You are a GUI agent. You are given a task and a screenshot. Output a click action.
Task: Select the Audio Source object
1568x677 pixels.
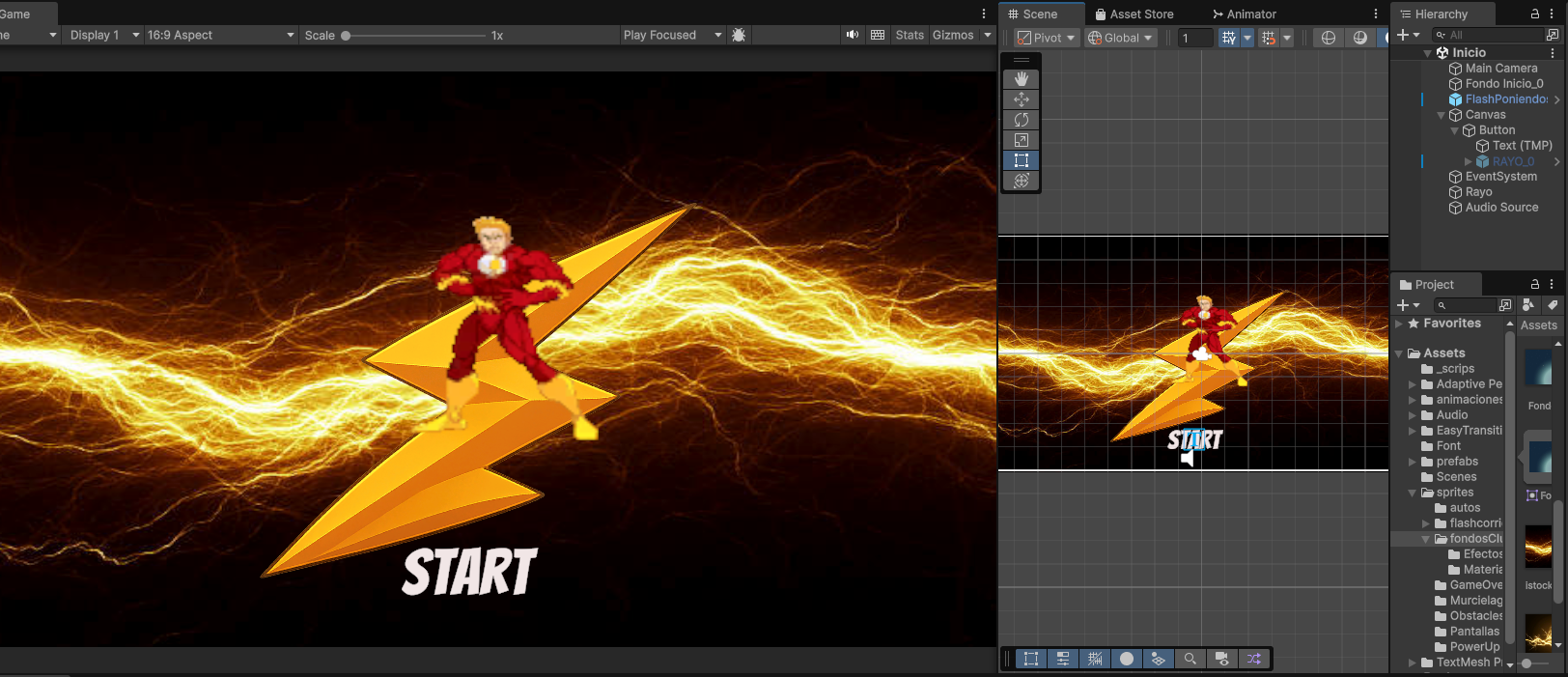click(x=1501, y=208)
